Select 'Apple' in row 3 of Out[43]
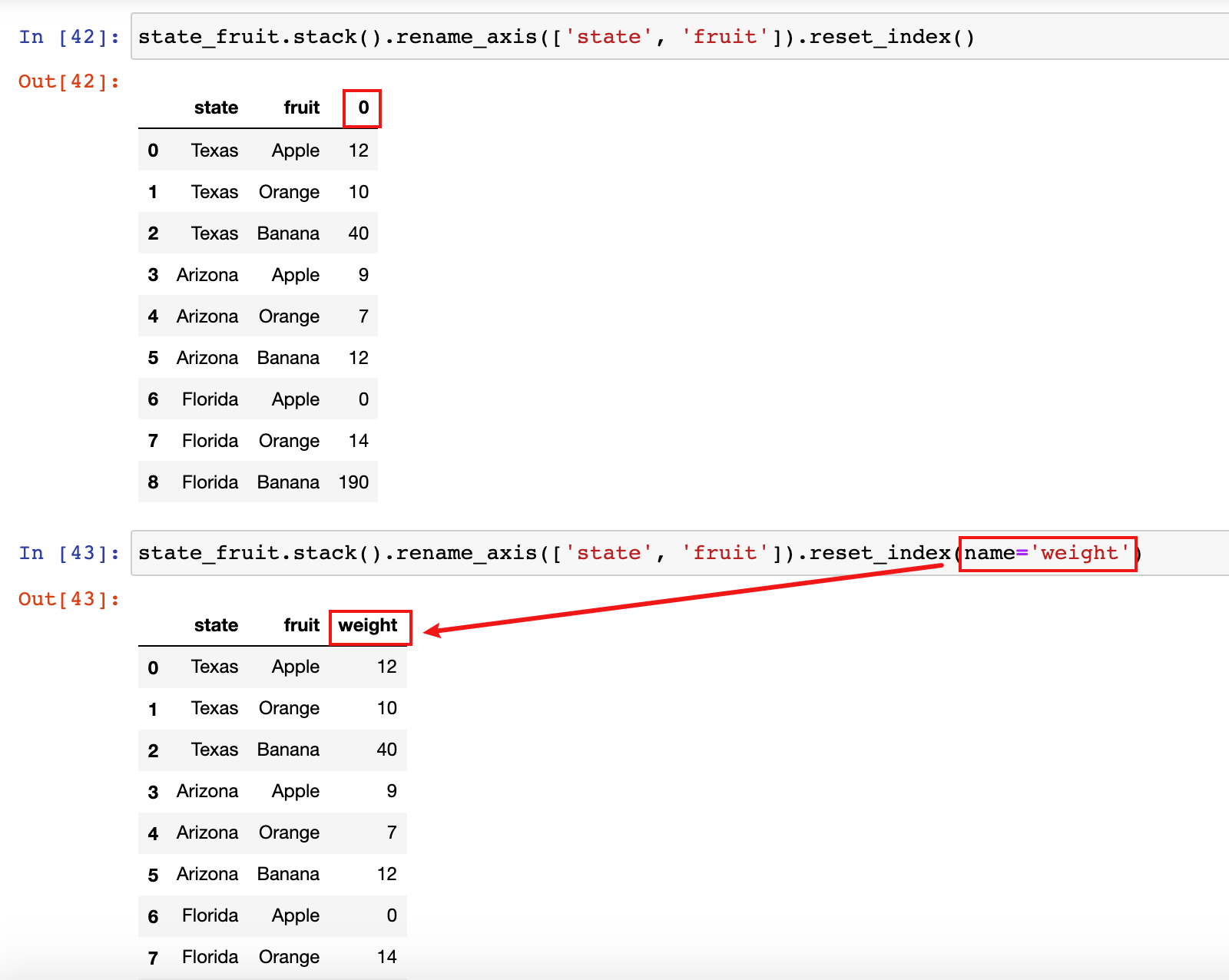 point(296,792)
